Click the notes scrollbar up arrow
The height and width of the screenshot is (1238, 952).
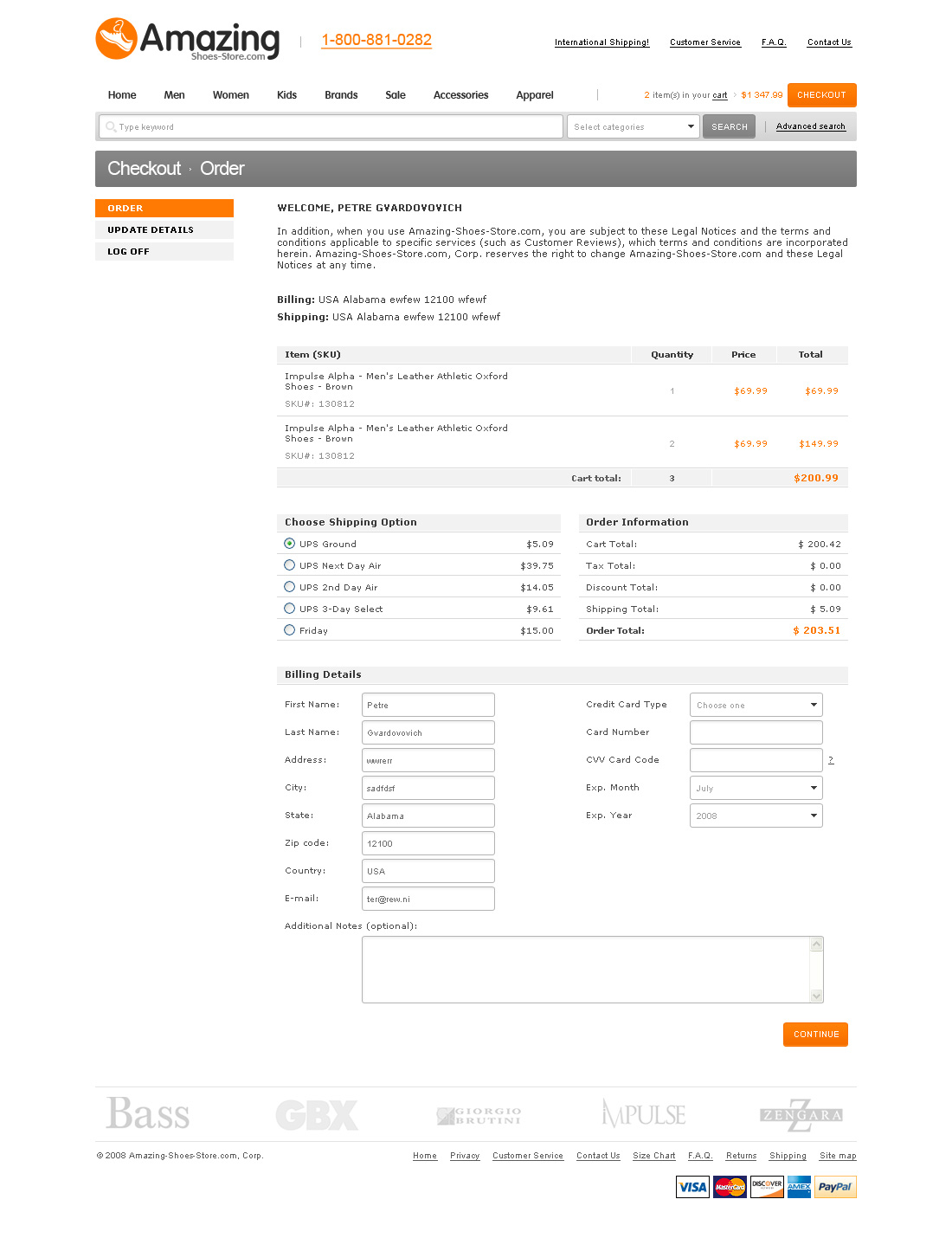coord(816,945)
